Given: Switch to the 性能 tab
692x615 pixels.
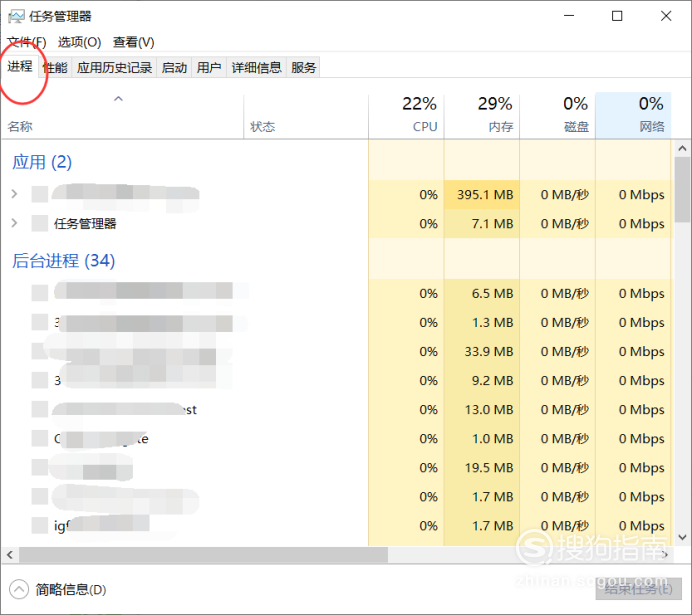Looking at the screenshot, I should point(55,68).
